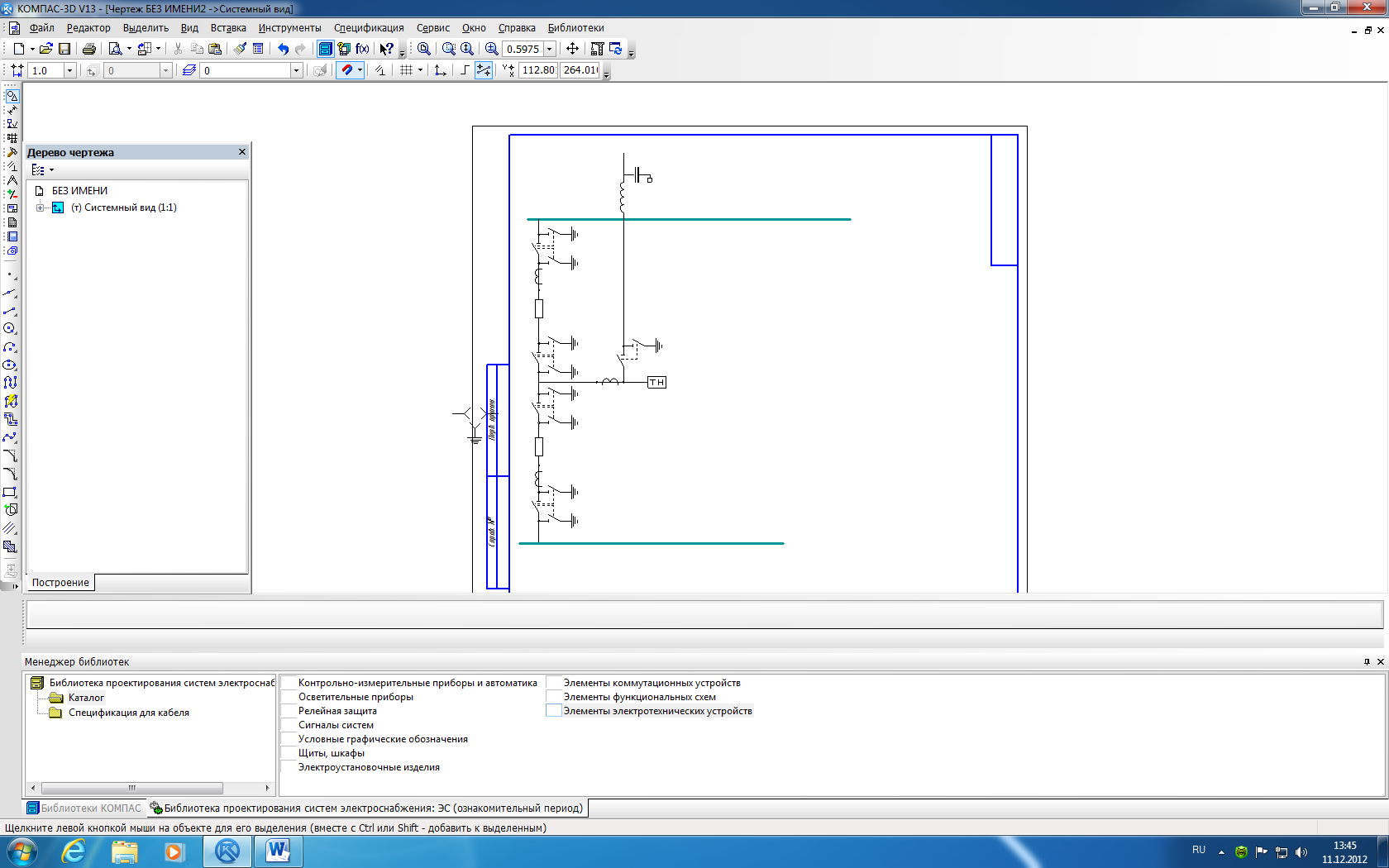The width and height of the screenshot is (1389, 868).
Task: Activate the Copy properties brush icon
Action: click(x=240, y=49)
